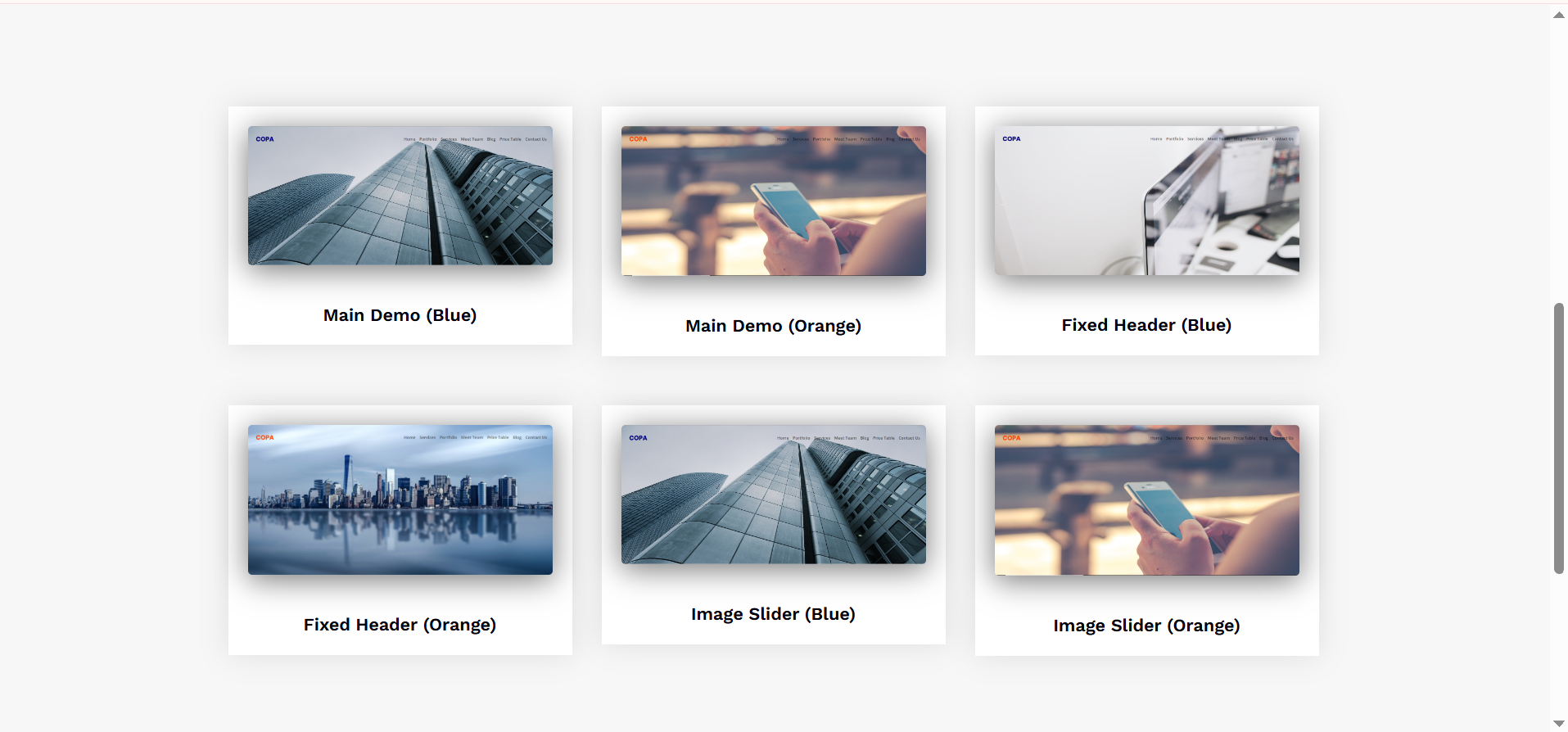Select the Fixed Header (Blue) preview image
The image size is (1568, 732).
point(1146,201)
